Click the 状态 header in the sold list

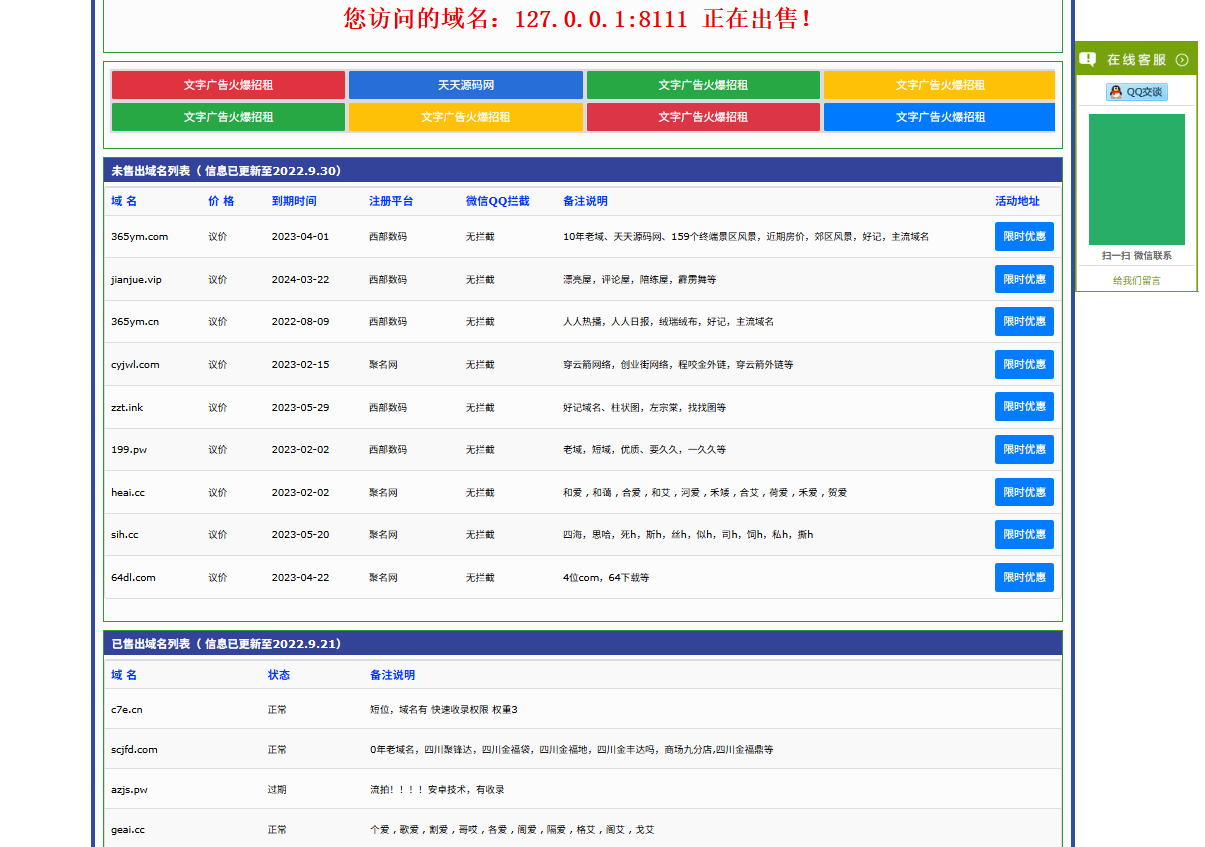click(x=278, y=675)
